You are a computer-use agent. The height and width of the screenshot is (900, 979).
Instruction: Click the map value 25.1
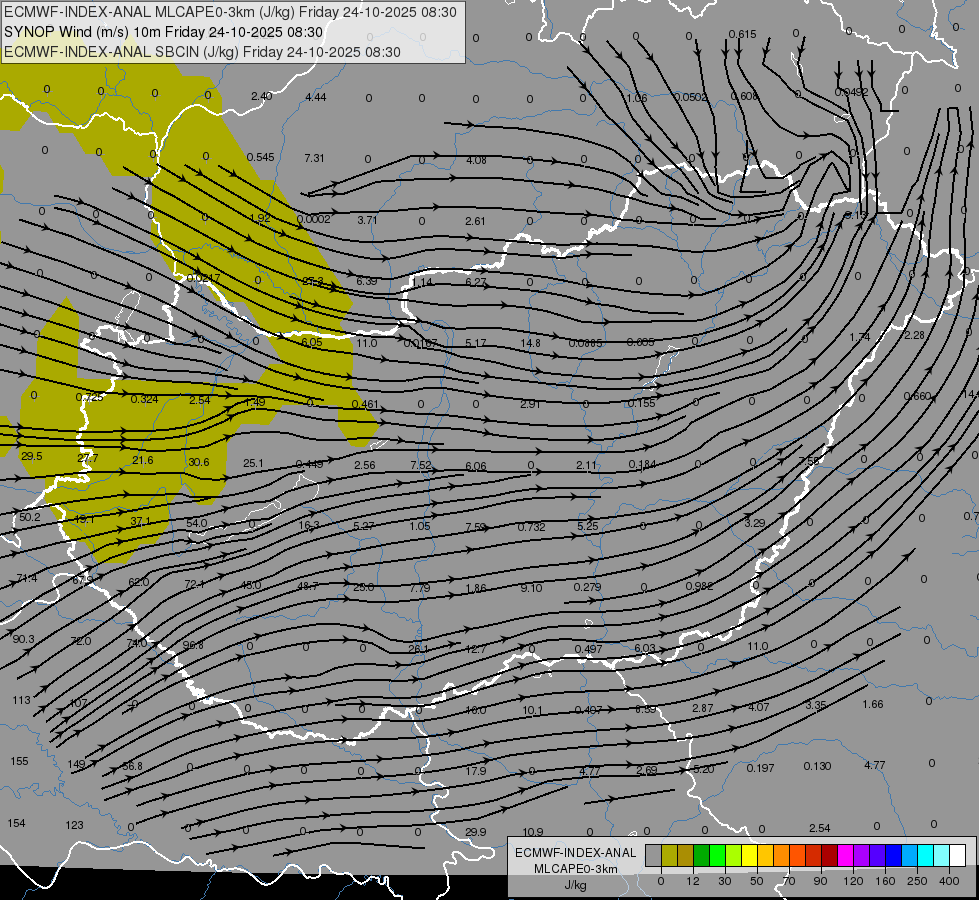coord(253,463)
